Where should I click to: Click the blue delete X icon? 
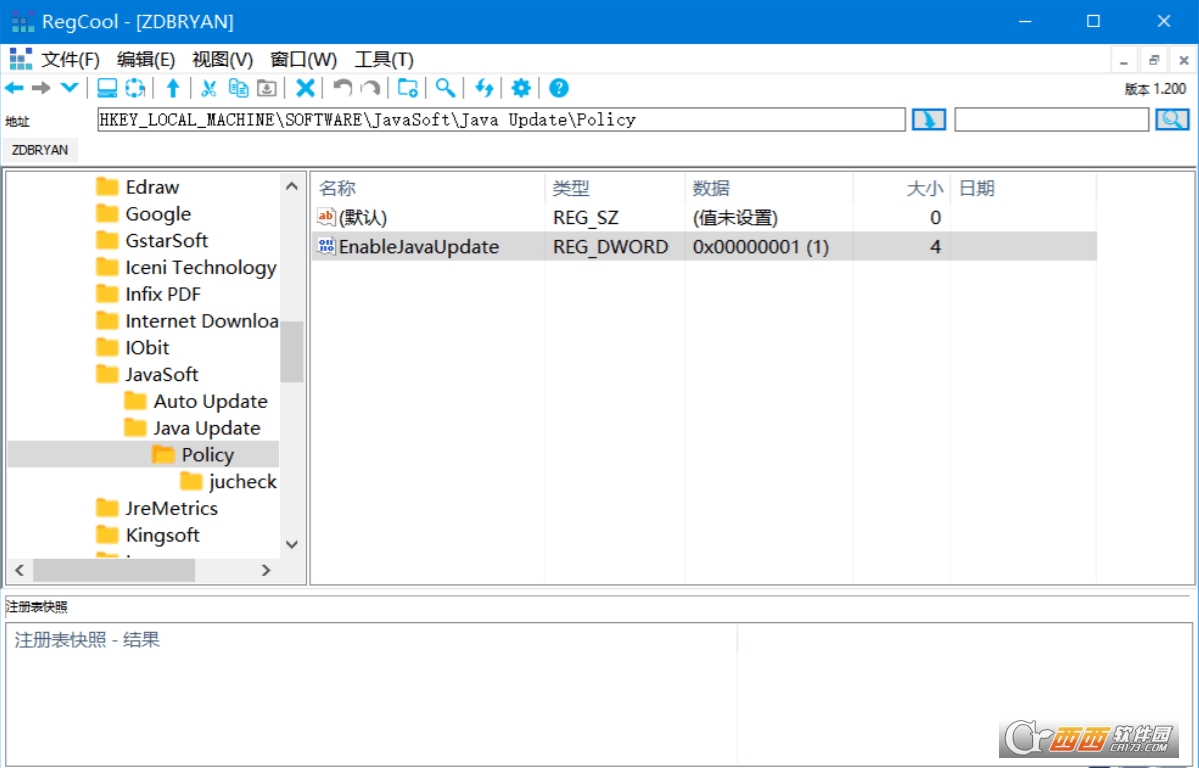pyautogui.click(x=305, y=88)
